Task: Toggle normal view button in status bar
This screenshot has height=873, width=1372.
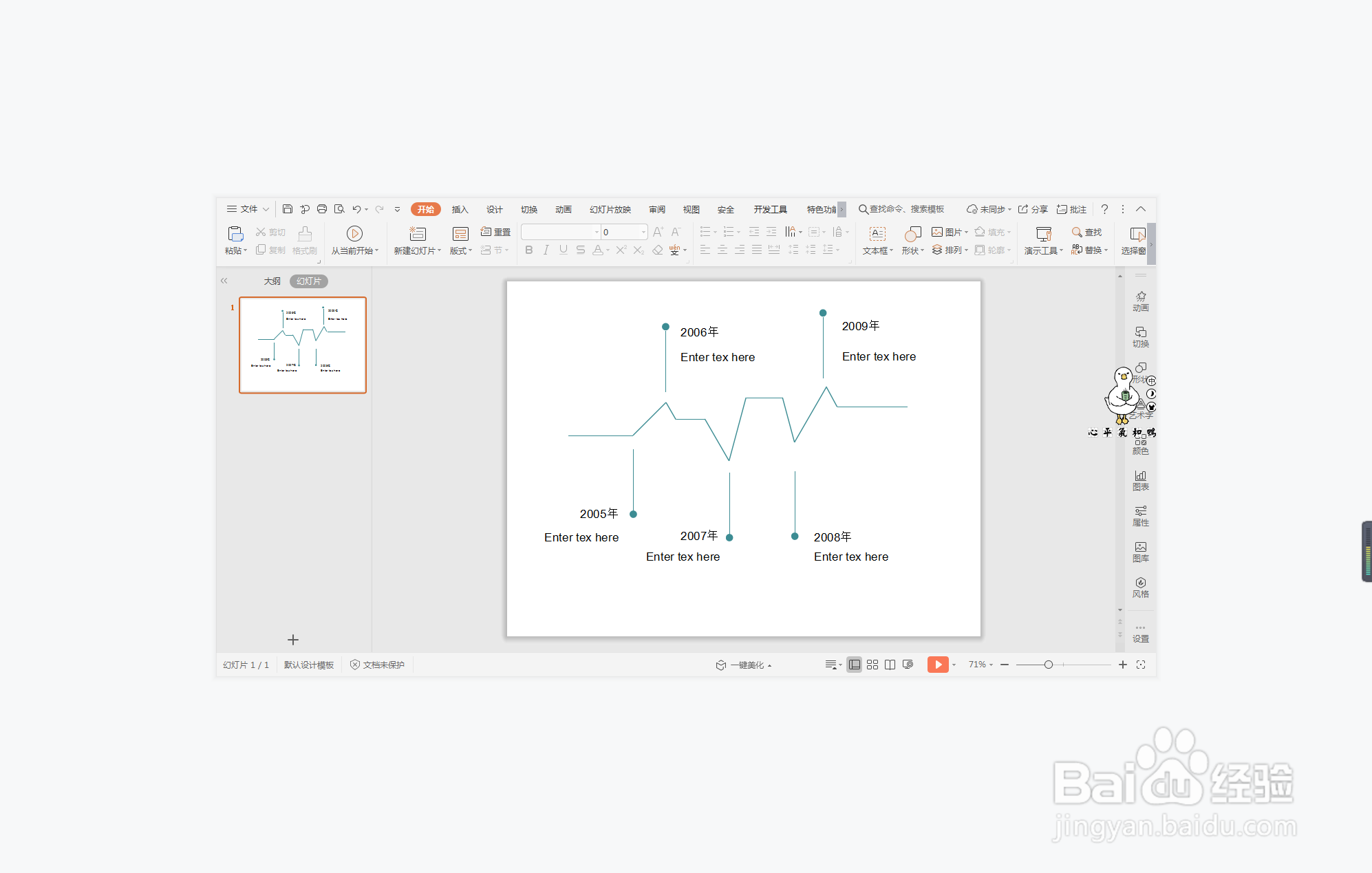Action: (854, 665)
